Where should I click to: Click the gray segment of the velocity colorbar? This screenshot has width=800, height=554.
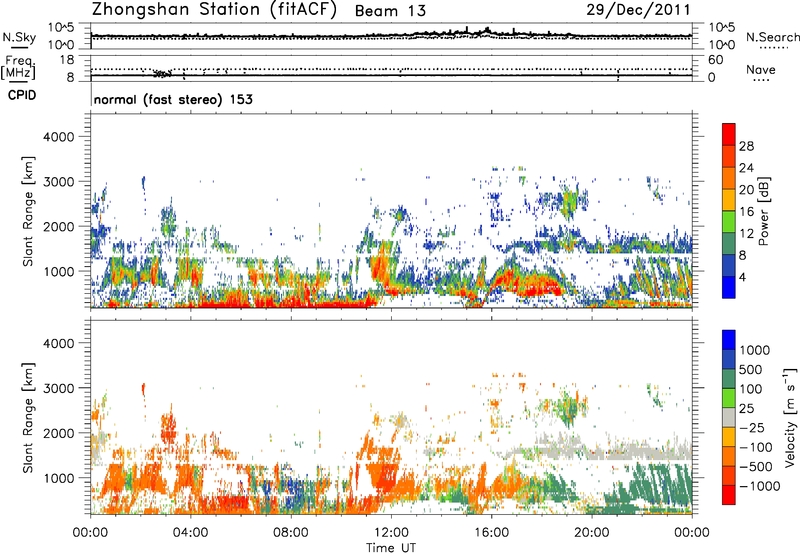click(729, 417)
